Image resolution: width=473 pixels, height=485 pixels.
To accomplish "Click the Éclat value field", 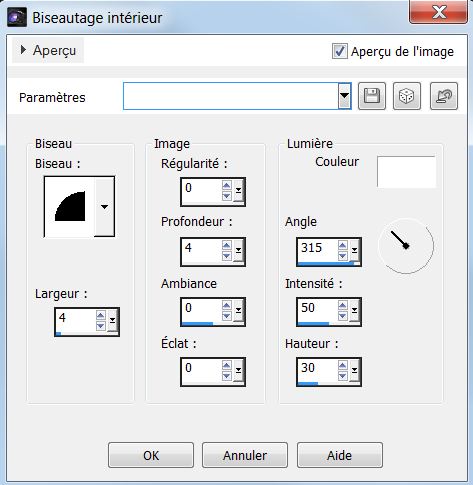I will pyautogui.click(x=201, y=371).
